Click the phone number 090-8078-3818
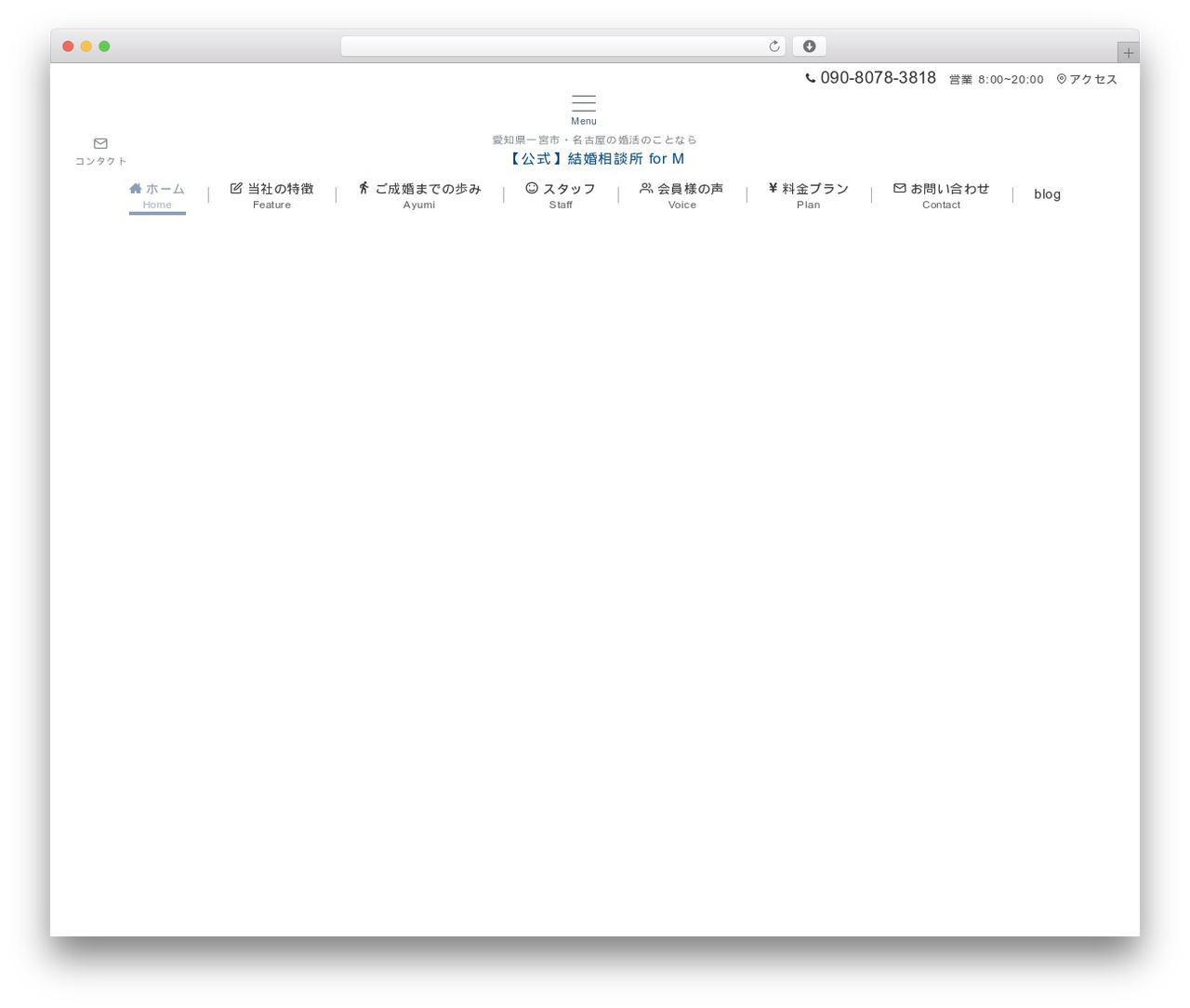Viewport: 1190px width, 1008px height. (x=878, y=78)
